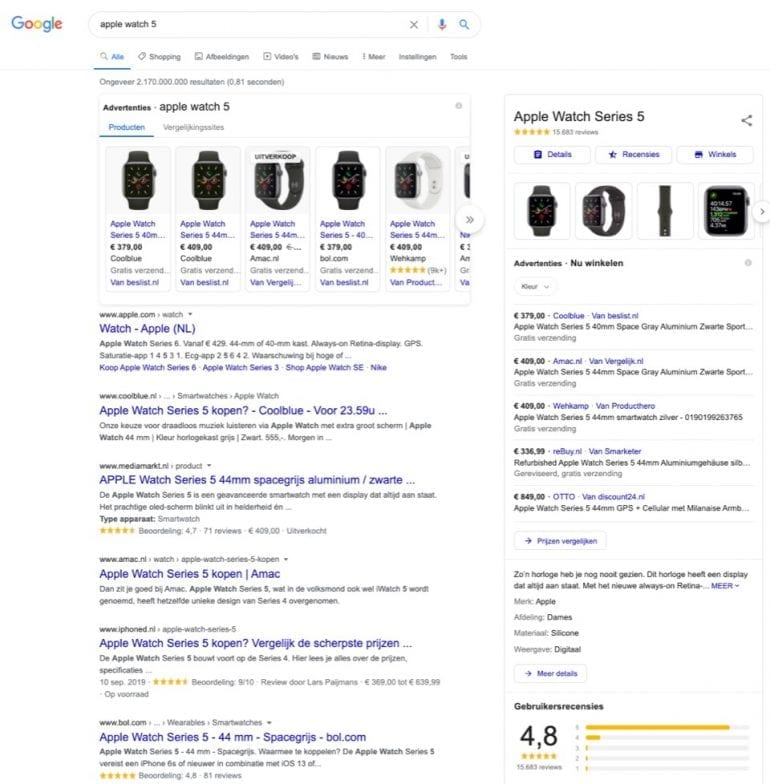Click the Google logo

pos(36,24)
